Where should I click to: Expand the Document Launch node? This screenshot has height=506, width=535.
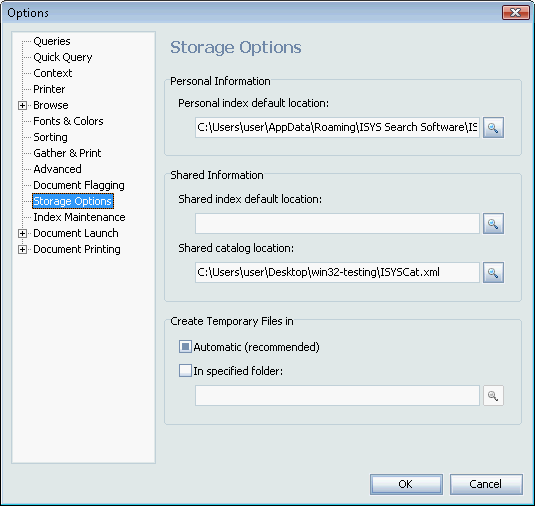pos(22,233)
